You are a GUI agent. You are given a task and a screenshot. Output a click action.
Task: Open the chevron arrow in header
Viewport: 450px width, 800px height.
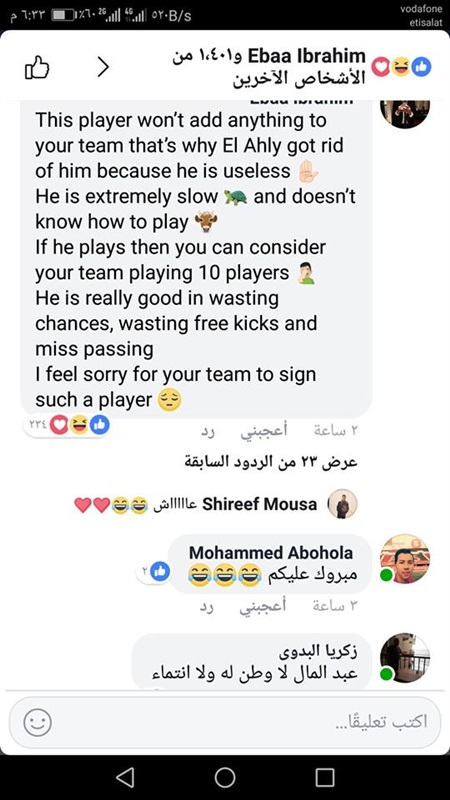(104, 67)
